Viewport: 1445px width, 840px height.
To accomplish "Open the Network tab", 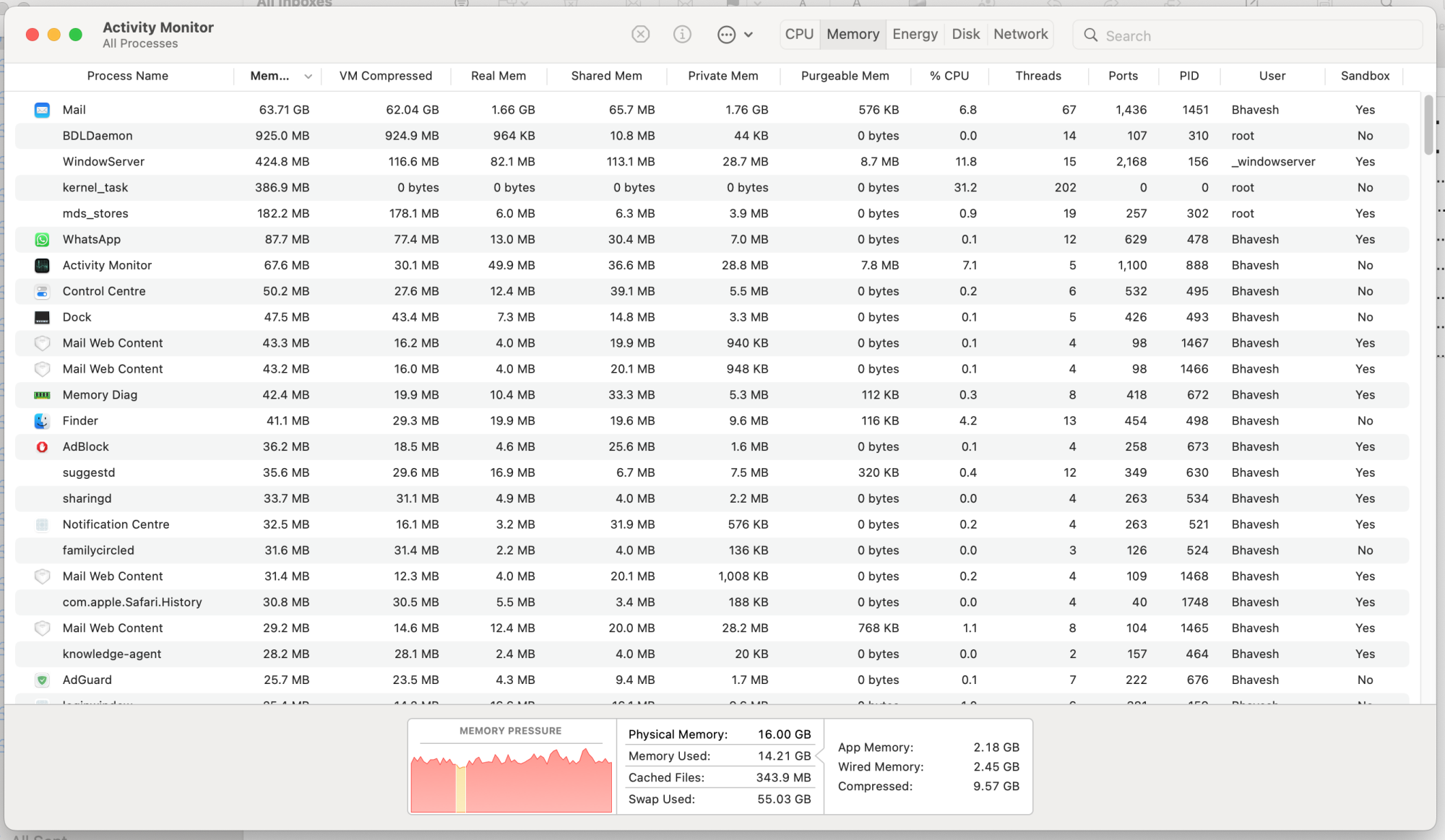I will point(1020,34).
